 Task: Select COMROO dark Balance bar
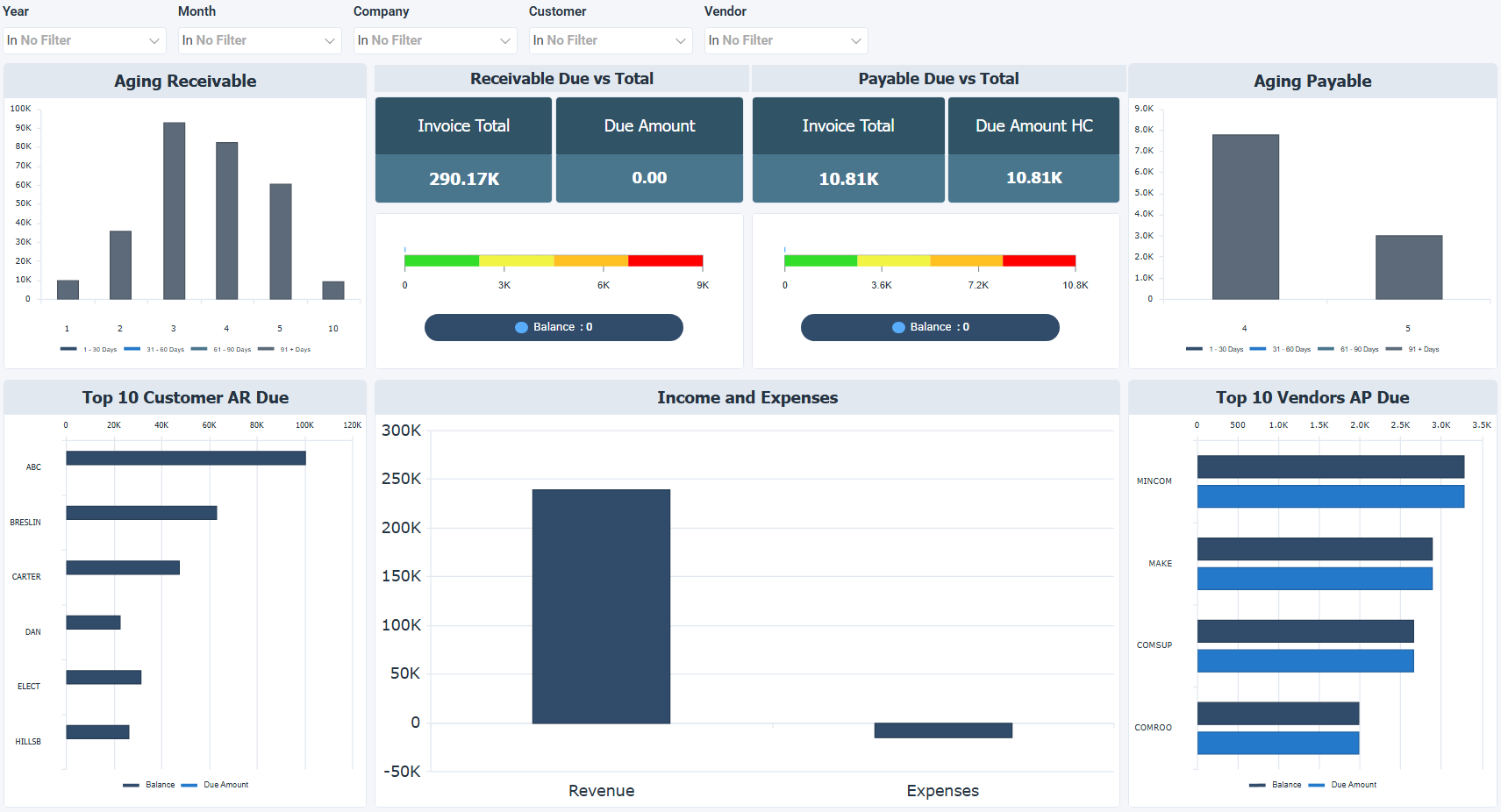pos(1278,713)
